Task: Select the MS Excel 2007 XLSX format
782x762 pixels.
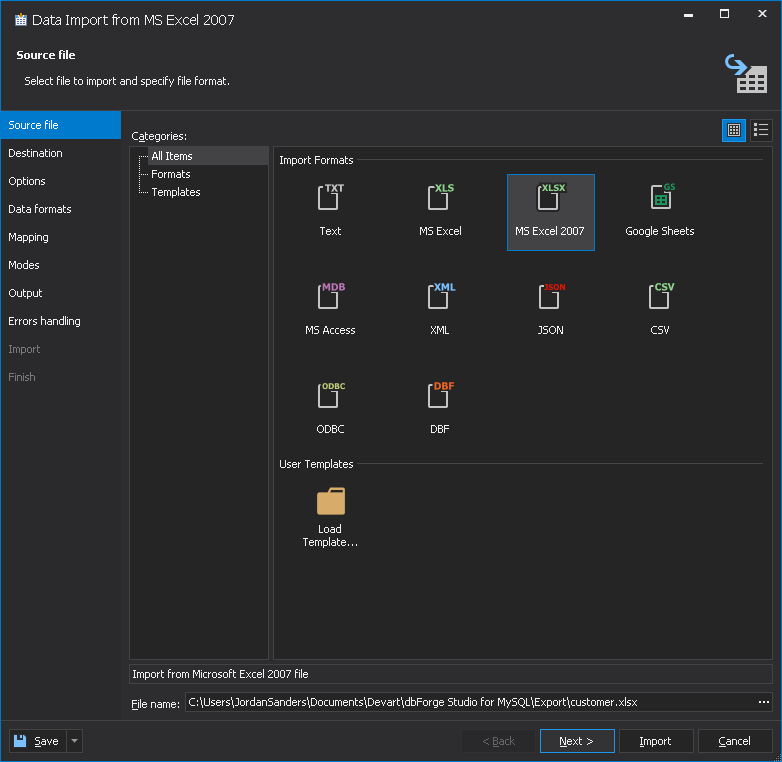Action: pyautogui.click(x=551, y=212)
